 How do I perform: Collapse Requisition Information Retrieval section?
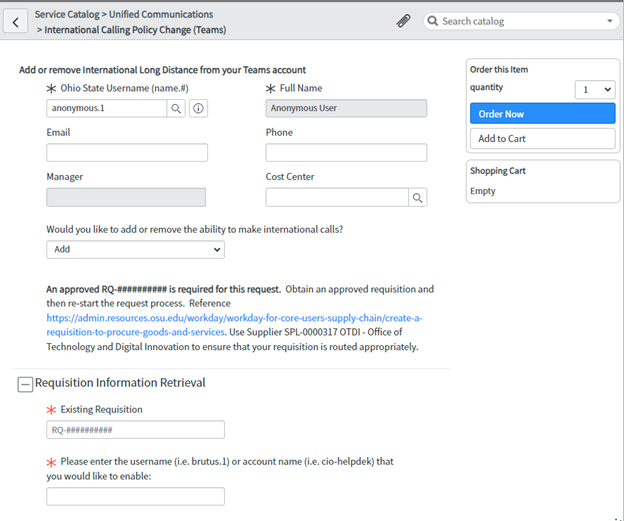point(25,384)
